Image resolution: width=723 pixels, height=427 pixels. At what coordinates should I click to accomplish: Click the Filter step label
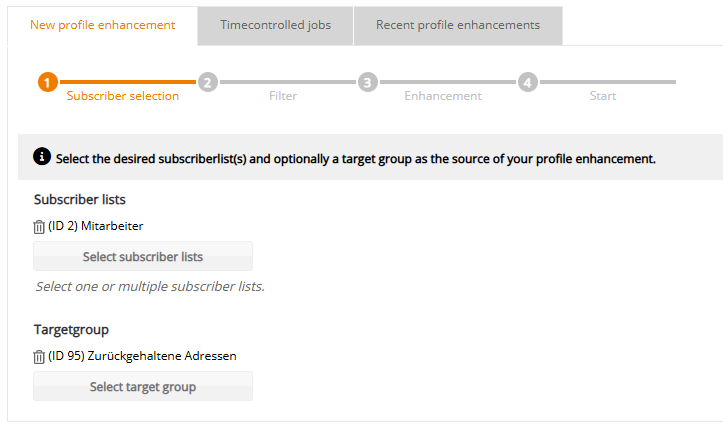283,97
